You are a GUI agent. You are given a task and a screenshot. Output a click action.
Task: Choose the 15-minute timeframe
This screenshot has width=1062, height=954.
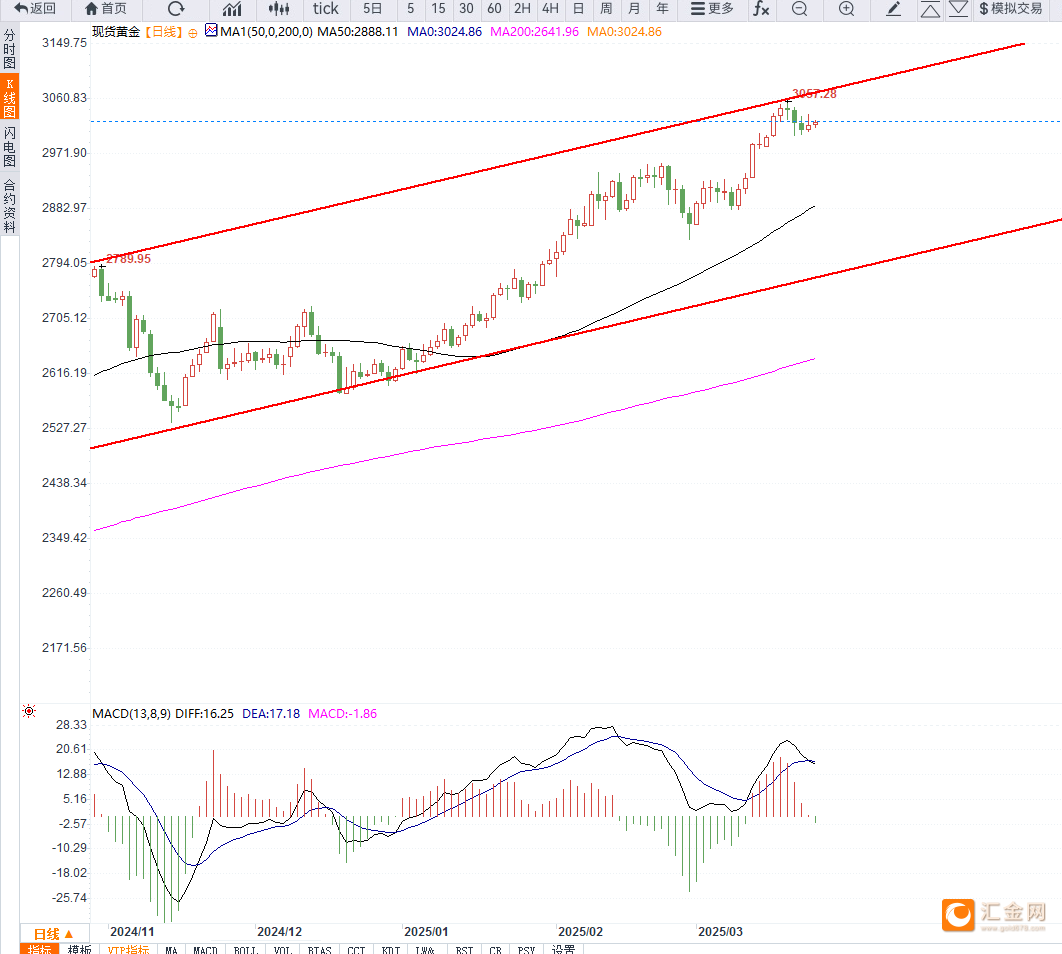[x=438, y=9]
